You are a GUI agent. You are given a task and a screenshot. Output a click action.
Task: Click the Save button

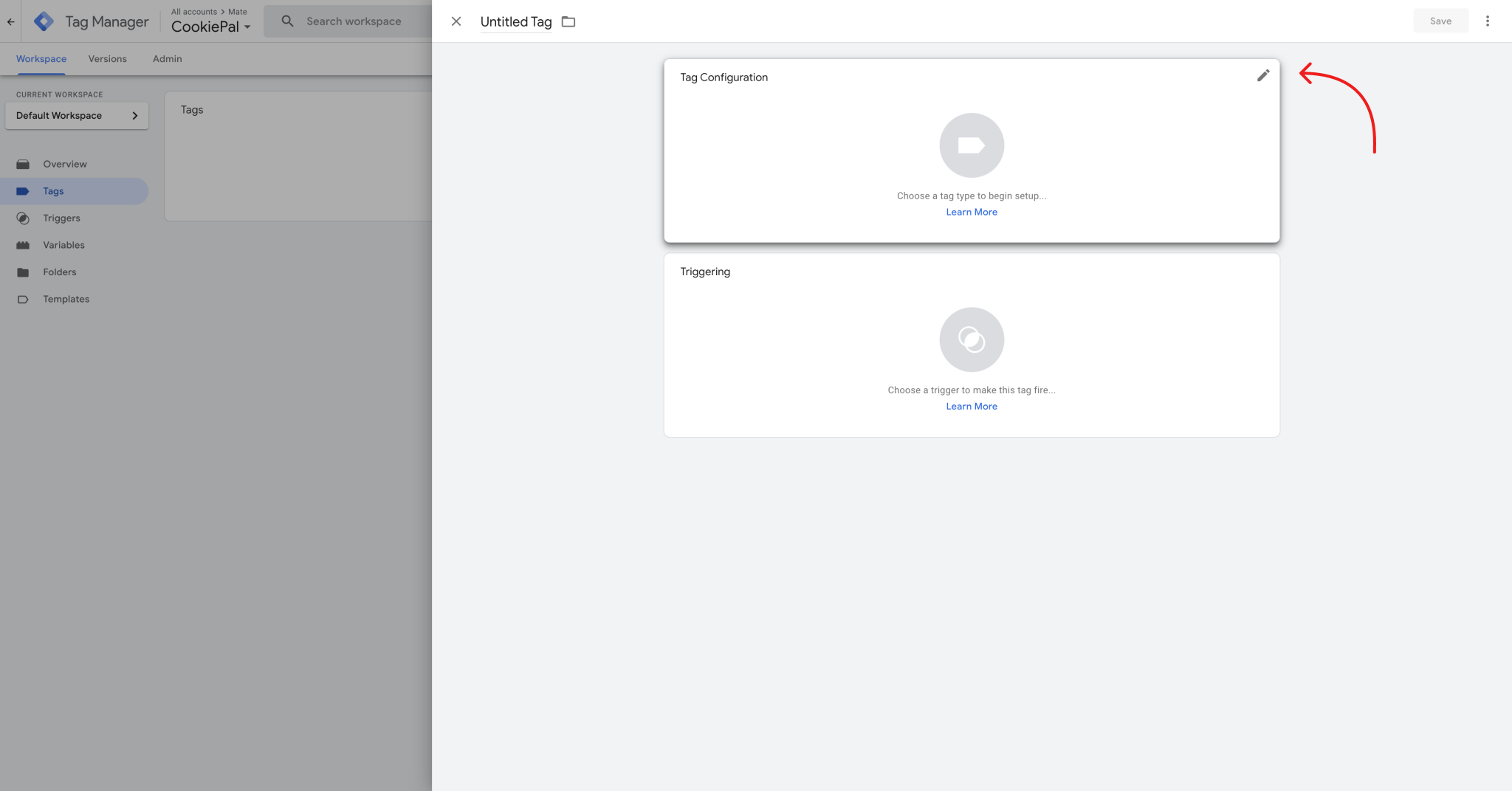tap(1440, 21)
